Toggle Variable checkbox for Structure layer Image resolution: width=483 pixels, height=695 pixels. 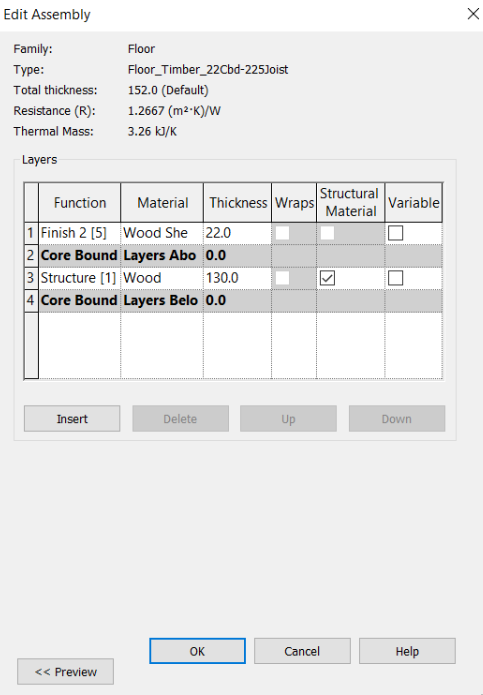pyautogui.click(x=395, y=278)
